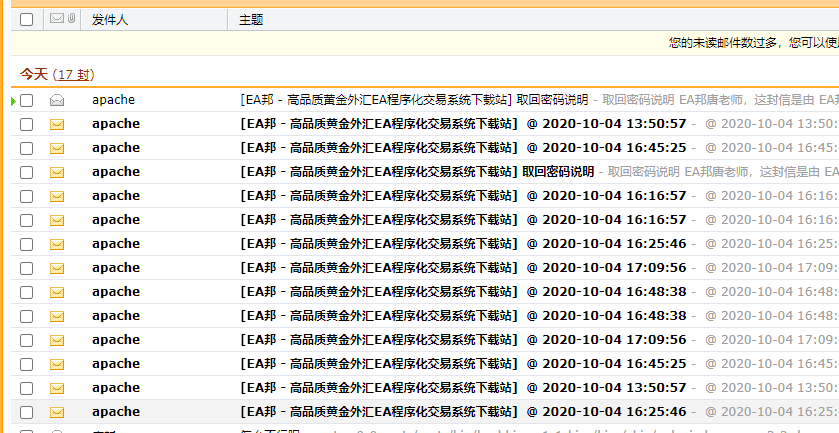Click the envelope icon of the upper 16:45:25 email
839x433 pixels.
(57, 148)
